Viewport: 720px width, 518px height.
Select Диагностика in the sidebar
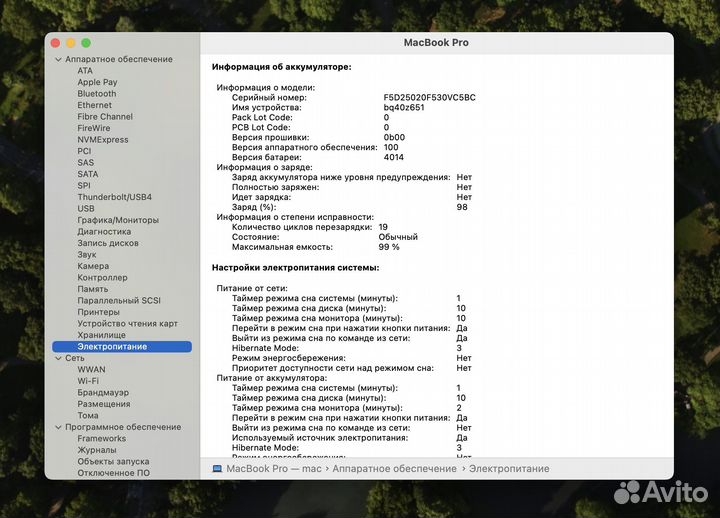pos(104,231)
